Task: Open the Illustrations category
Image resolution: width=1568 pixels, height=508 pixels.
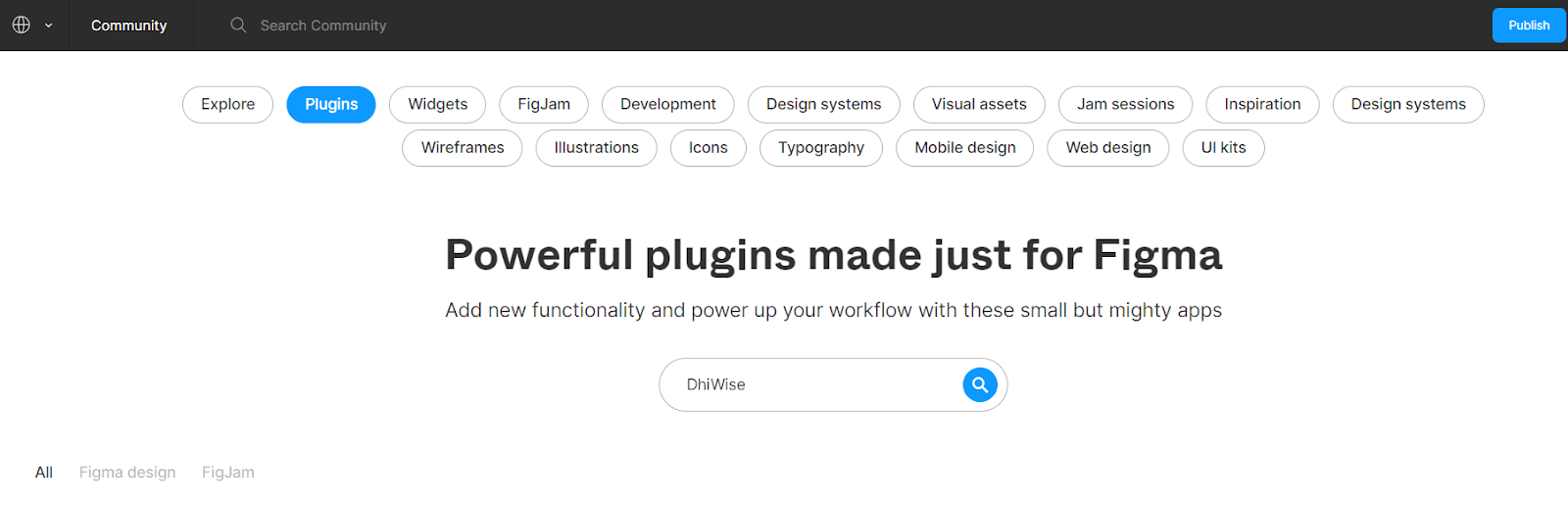Action: [597, 148]
